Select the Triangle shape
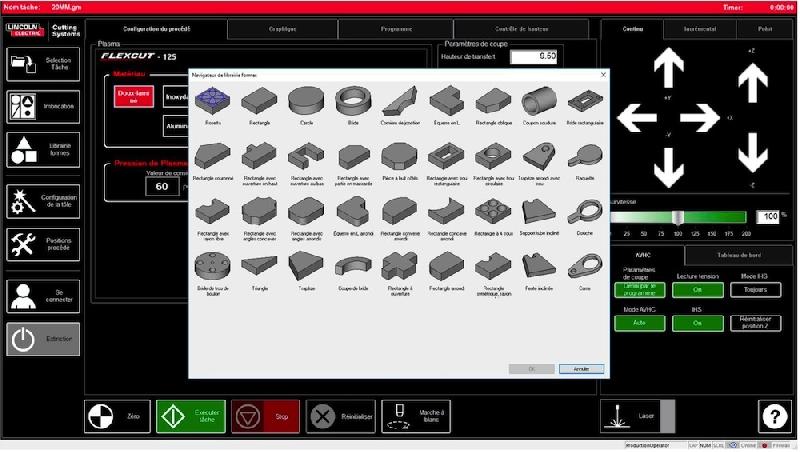The width and height of the screenshot is (800, 452). tap(258, 267)
